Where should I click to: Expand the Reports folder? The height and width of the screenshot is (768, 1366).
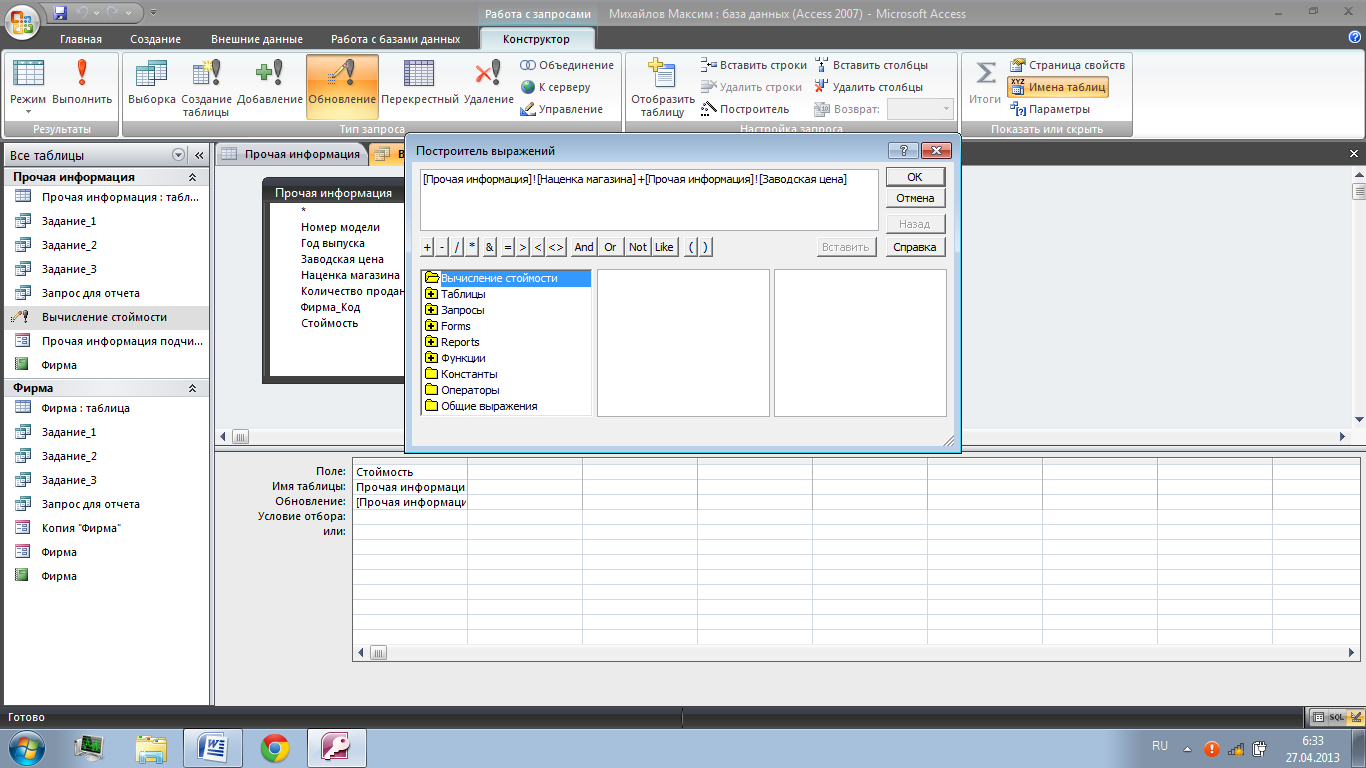click(431, 342)
